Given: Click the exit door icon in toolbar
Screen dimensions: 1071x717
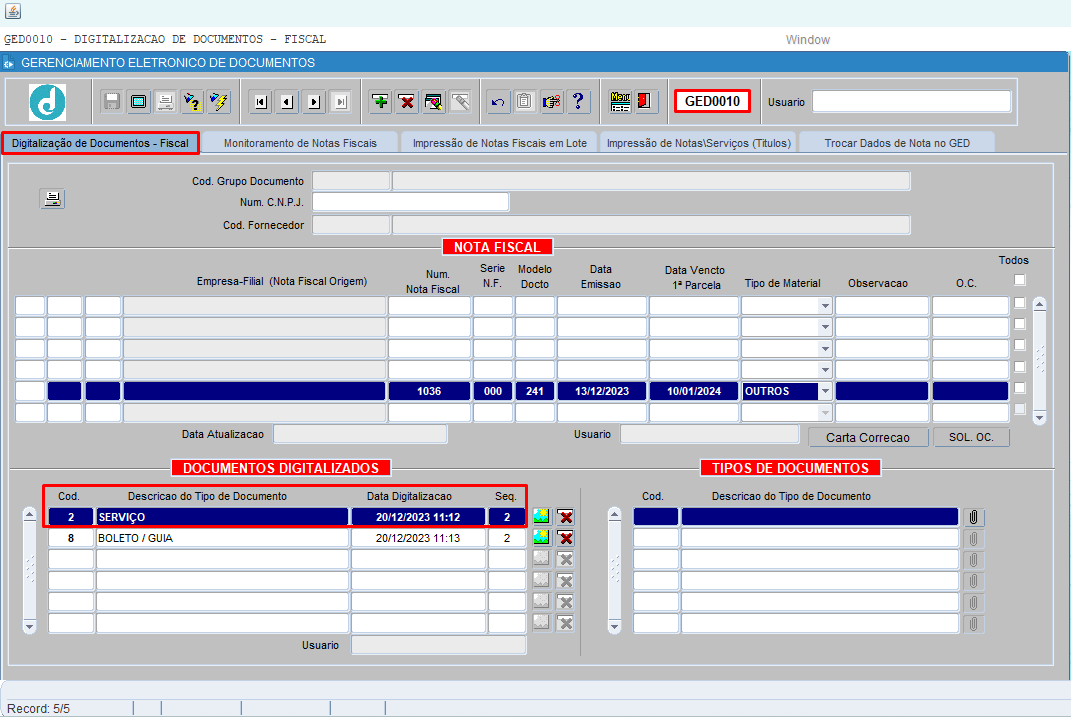Looking at the screenshot, I should click(x=645, y=101).
